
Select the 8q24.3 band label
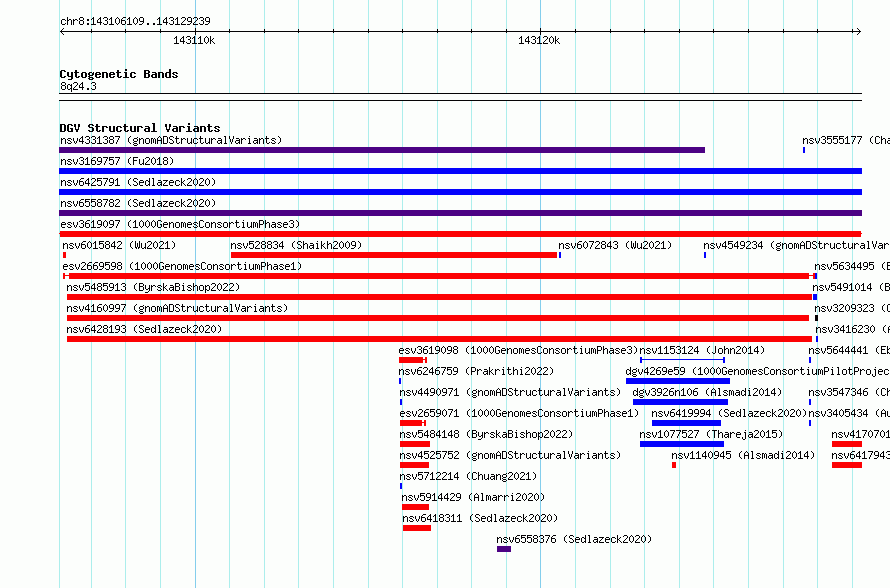[x=78, y=86]
